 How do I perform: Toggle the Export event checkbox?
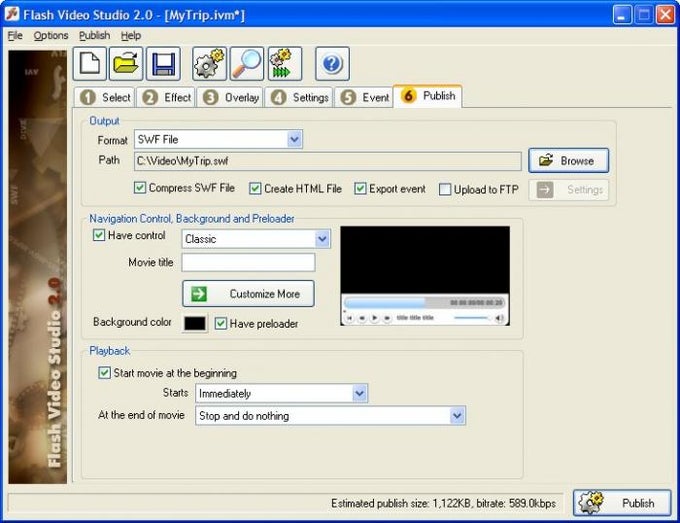360,188
